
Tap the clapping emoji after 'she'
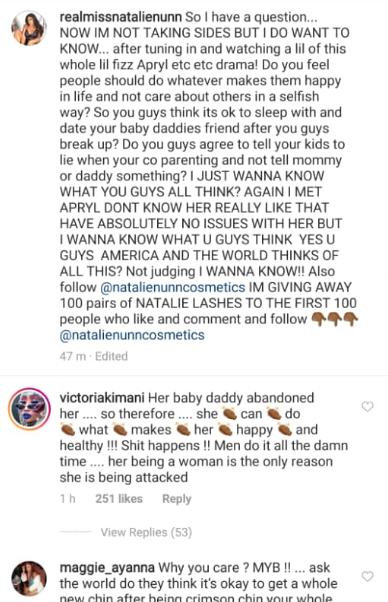[229, 414]
